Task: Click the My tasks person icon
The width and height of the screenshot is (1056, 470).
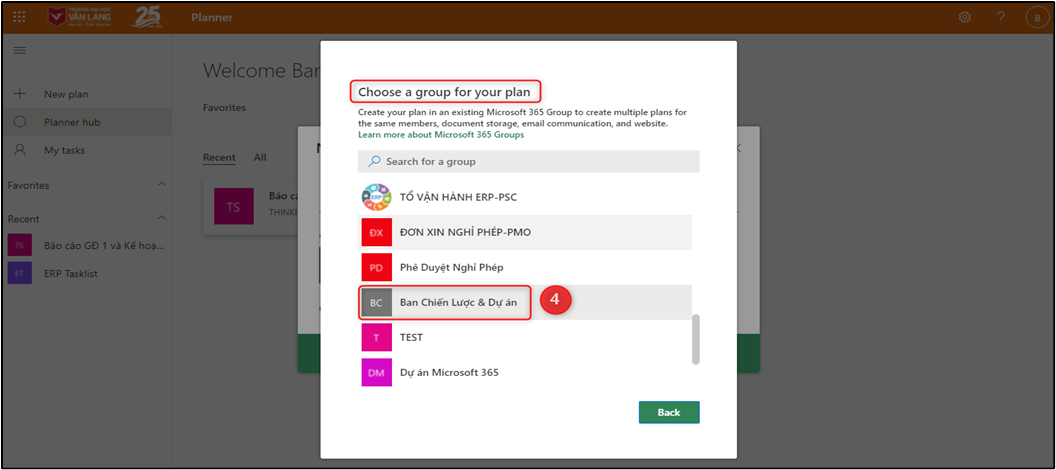Action: (20, 150)
